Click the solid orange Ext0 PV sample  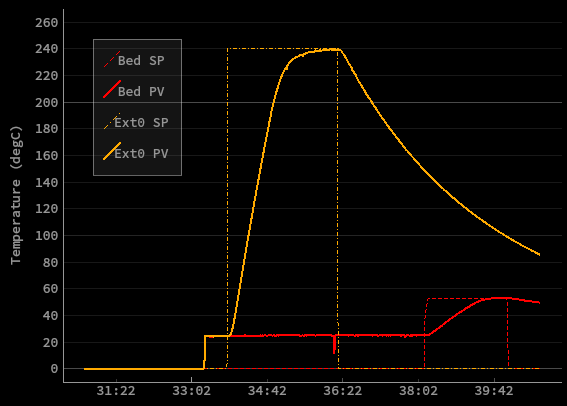coord(112,151)
